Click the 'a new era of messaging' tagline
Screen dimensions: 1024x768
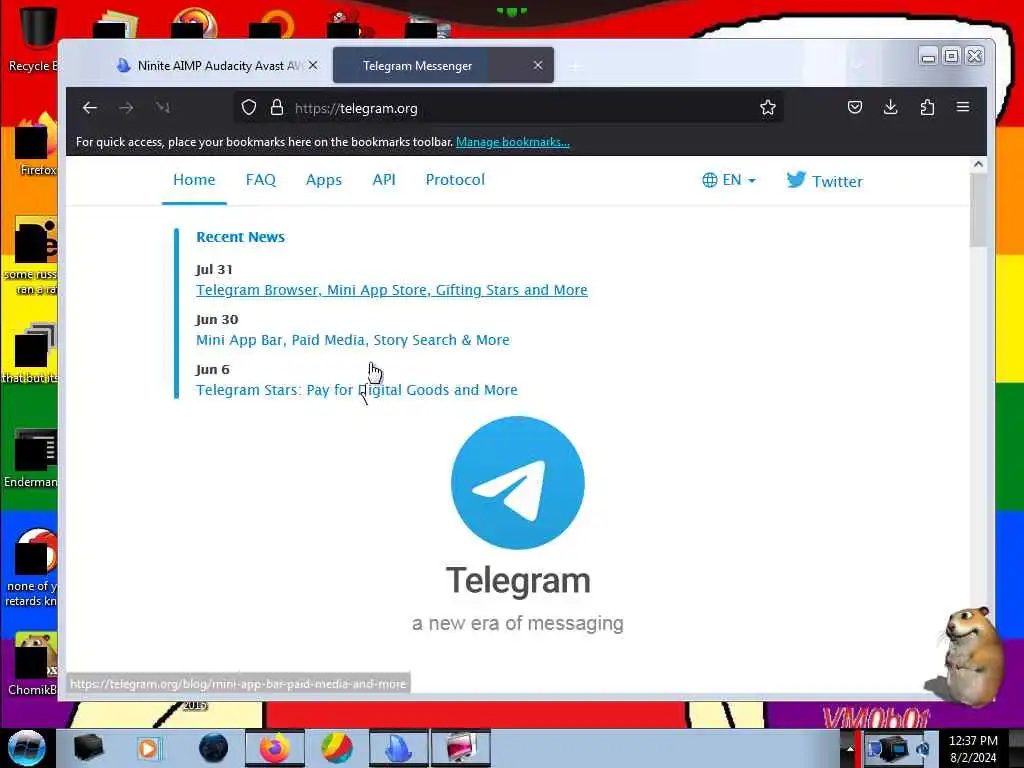[518, 624]
